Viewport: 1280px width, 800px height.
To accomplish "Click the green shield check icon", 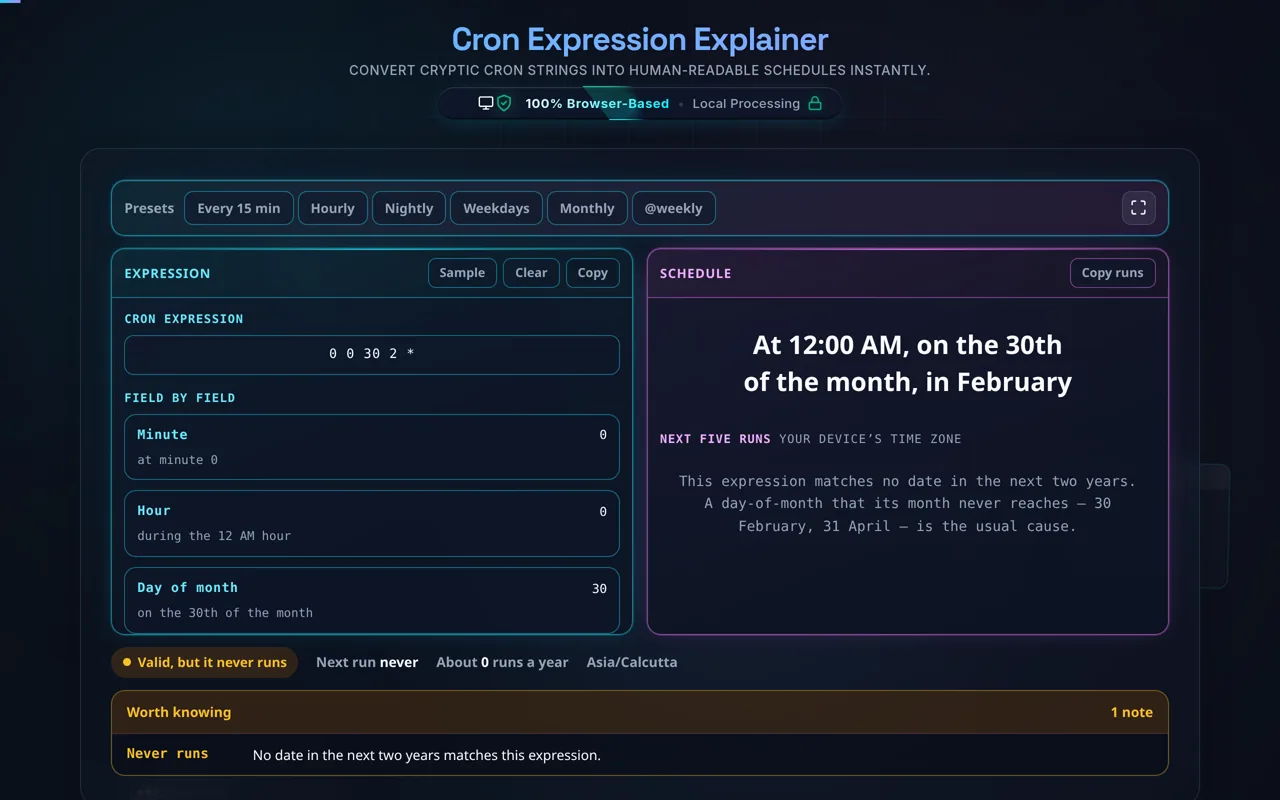I will pyautogui.click(x=504, y=104).
